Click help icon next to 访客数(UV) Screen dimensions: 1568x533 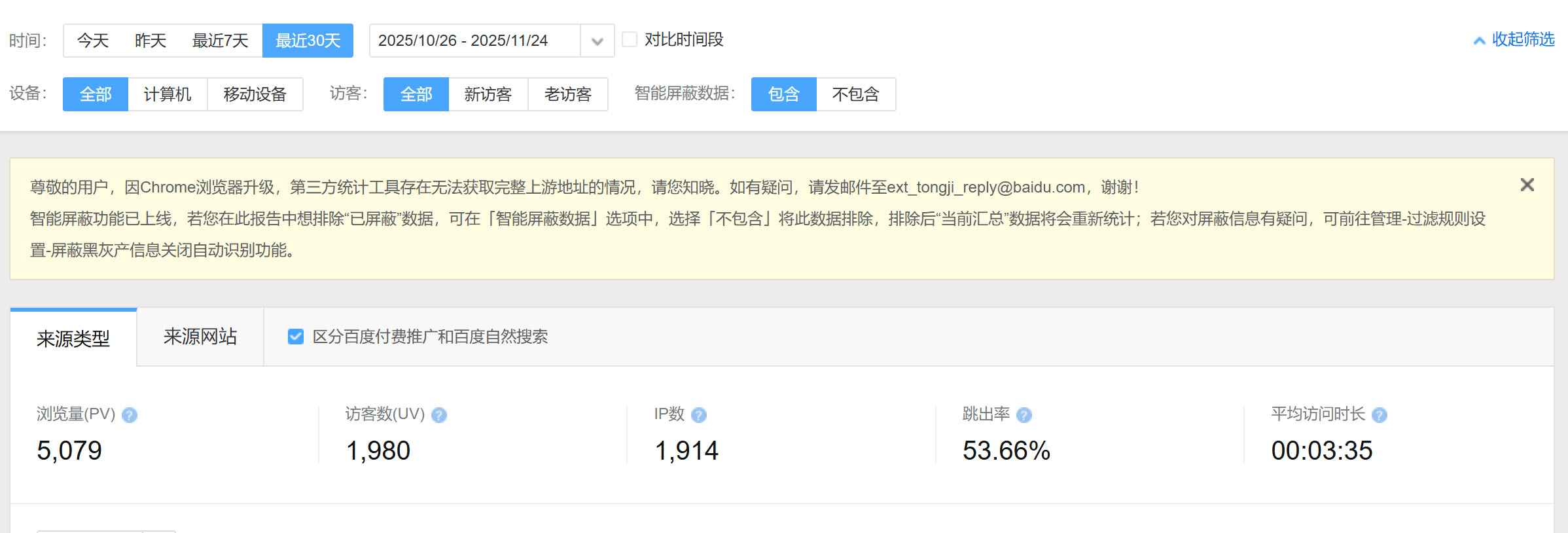[439, 415]
